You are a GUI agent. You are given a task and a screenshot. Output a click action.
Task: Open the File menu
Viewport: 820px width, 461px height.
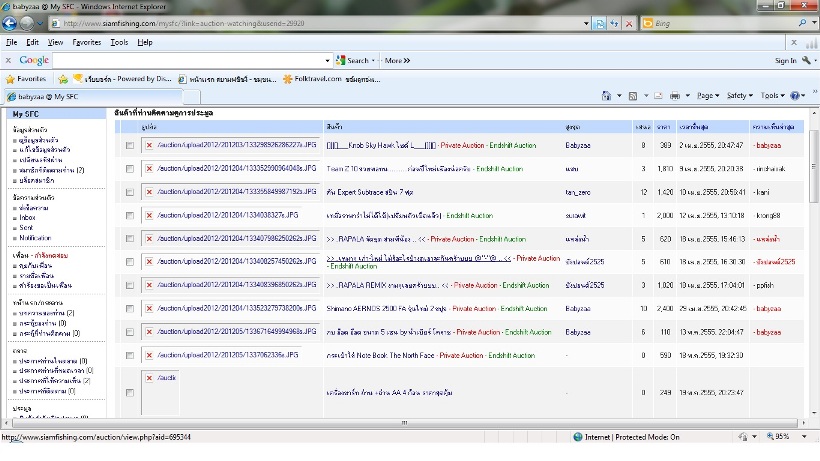12,42
